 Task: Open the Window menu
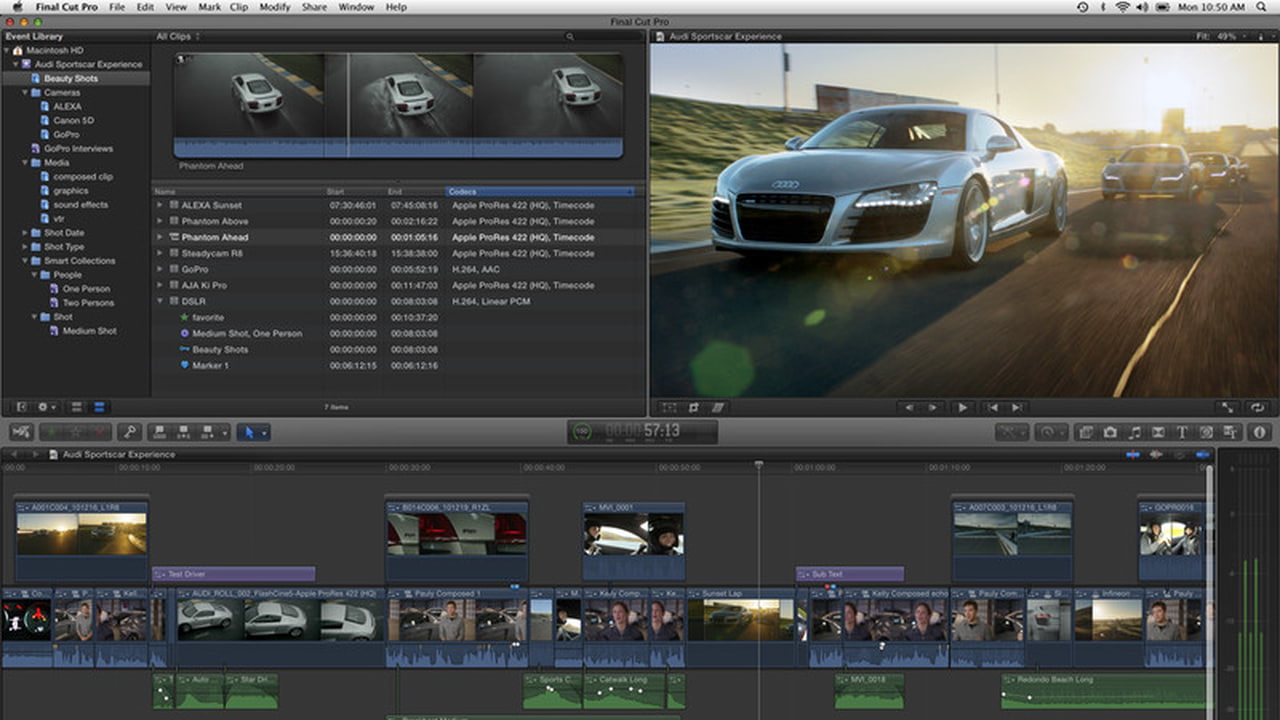click(x=356, y=7)
